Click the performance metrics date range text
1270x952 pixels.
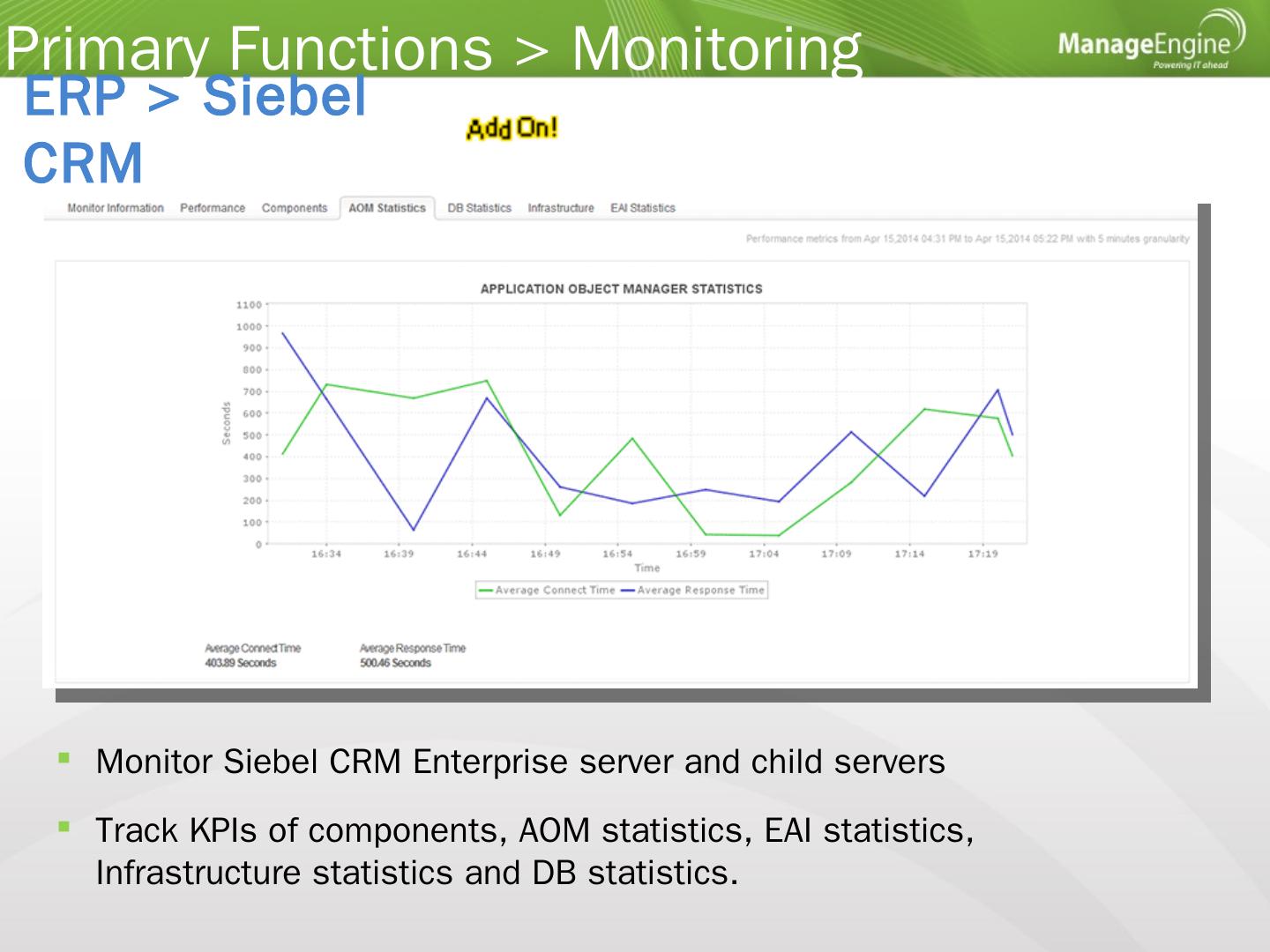tap(967, 239)
